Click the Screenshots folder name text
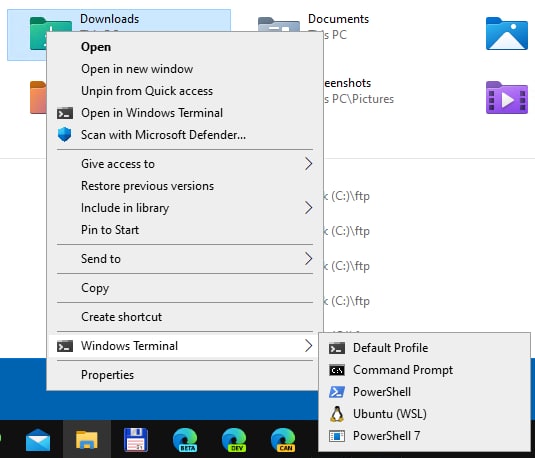 (x=347, y=83)
